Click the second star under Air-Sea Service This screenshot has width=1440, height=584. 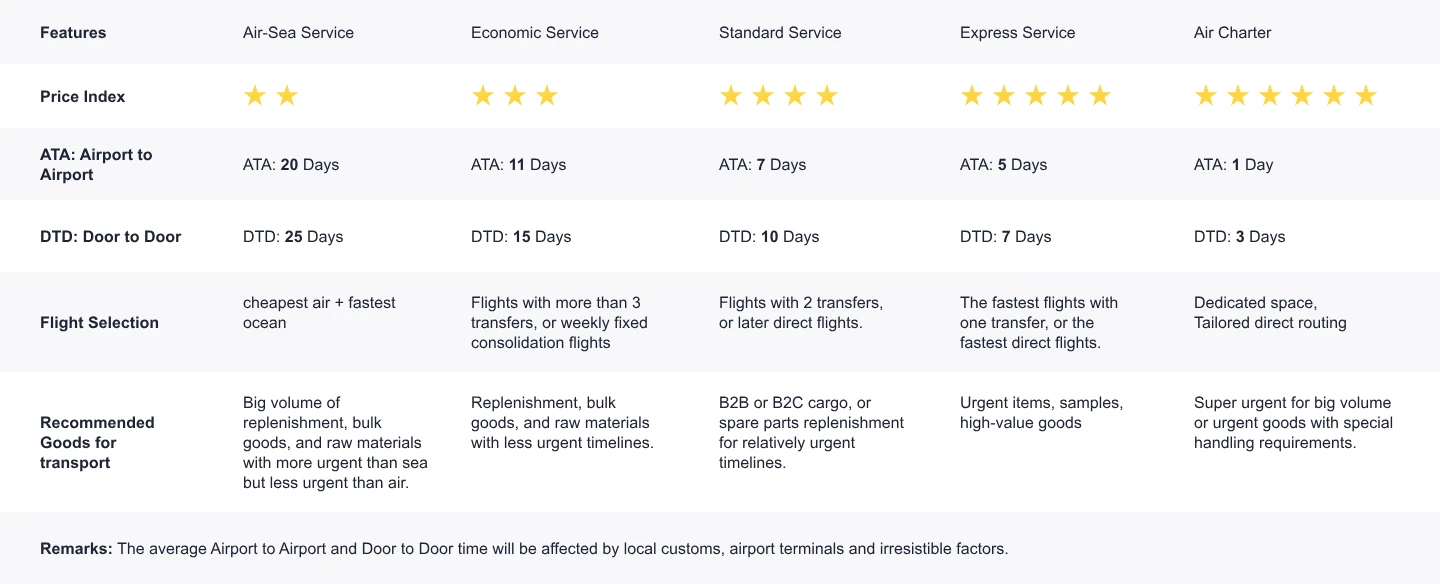[x=287, y=96]
